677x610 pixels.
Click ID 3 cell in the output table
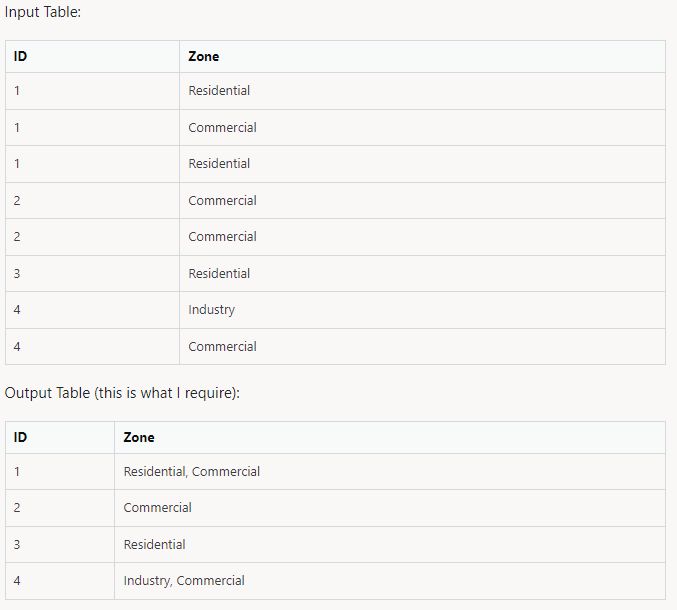pyautogui.click(x=60, y=544)
